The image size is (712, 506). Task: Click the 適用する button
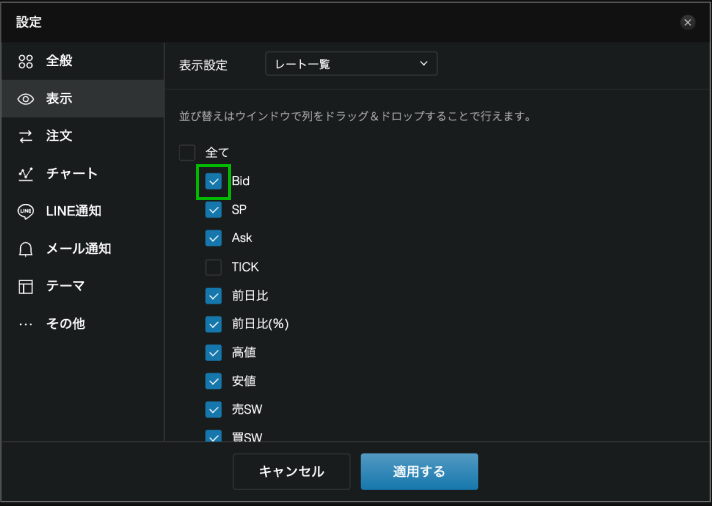click(419, 471)
